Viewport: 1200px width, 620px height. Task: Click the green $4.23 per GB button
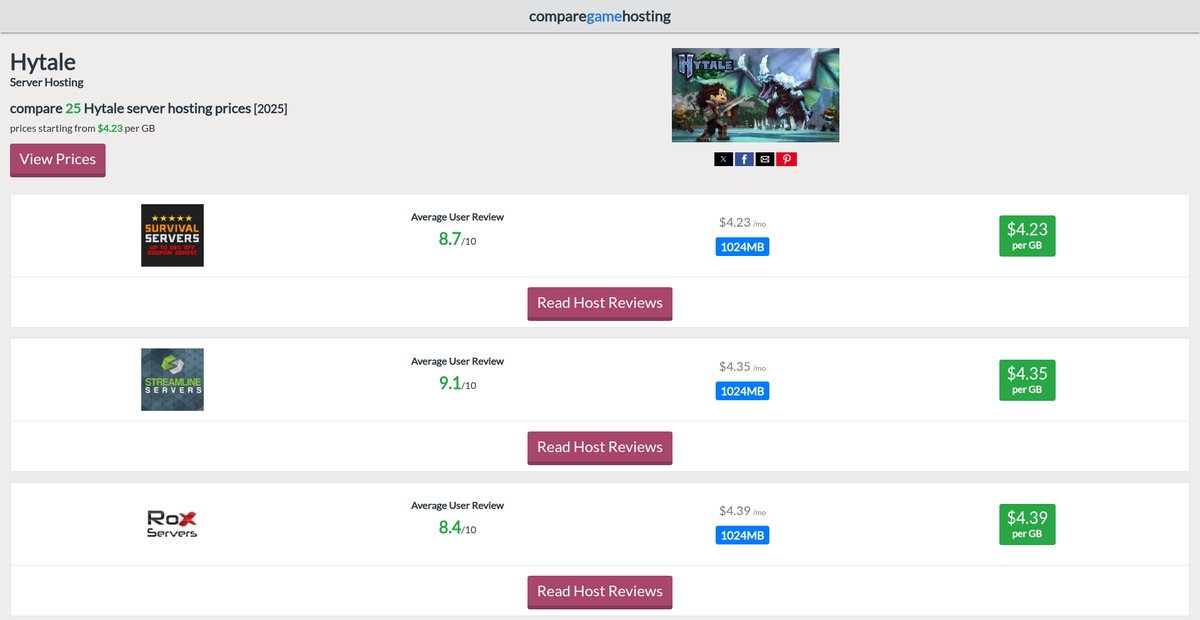click(1027, 236)
